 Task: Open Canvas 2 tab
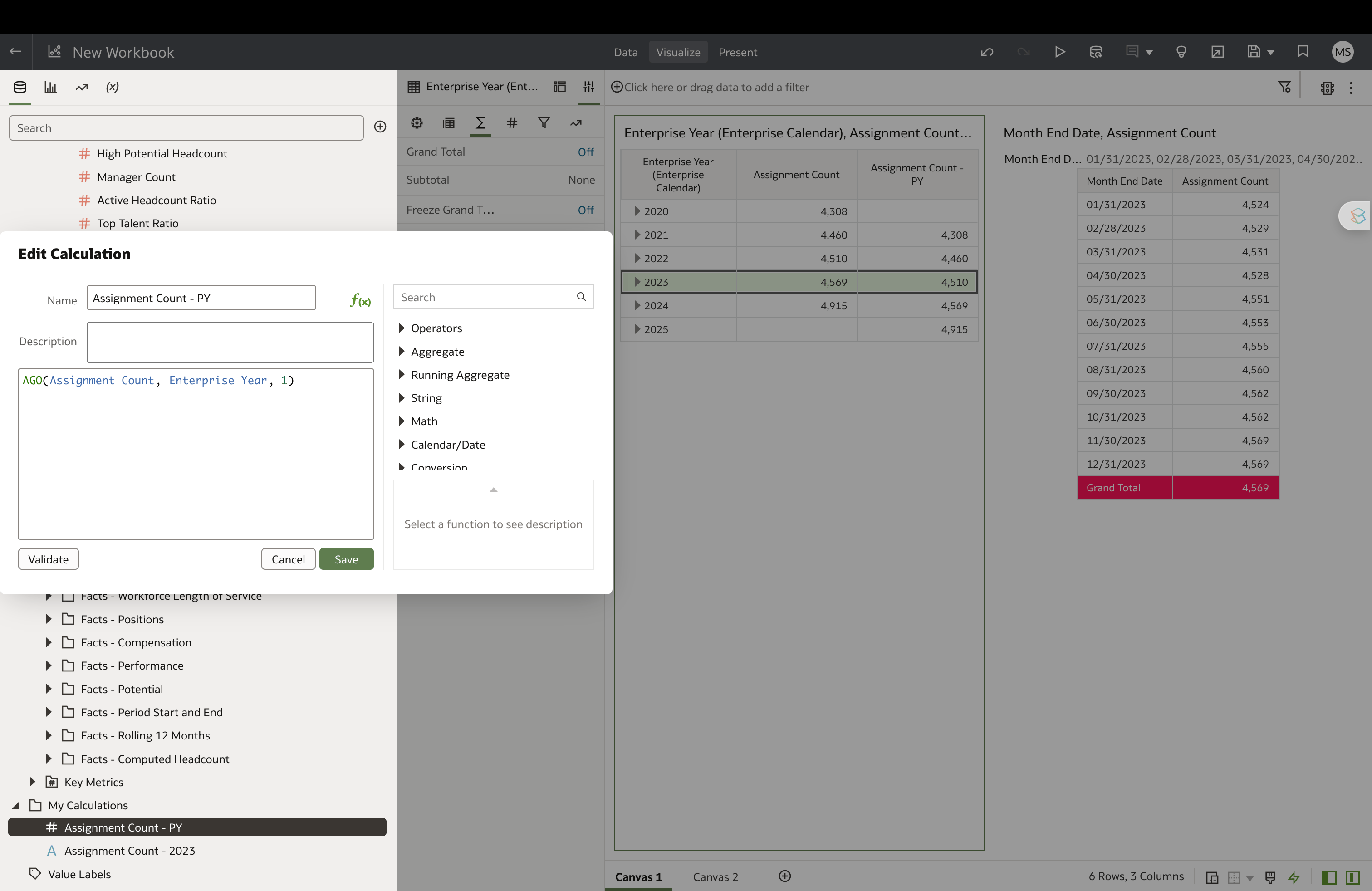click(715, 876)
